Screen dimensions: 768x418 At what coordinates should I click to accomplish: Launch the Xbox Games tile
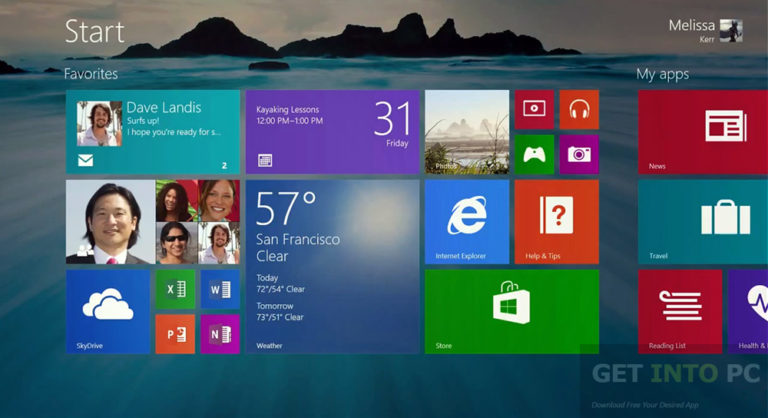(534, 154)
